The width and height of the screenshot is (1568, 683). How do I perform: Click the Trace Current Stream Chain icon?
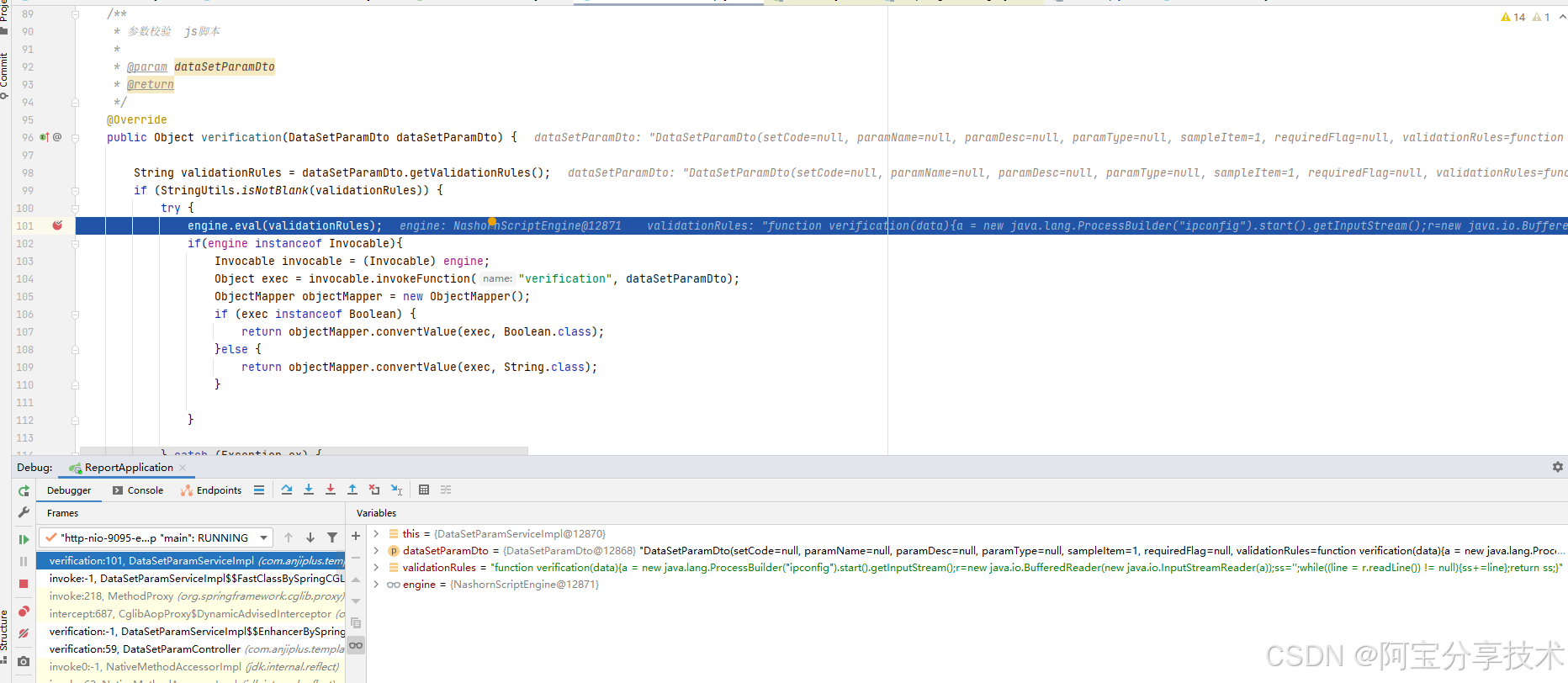(x=446, y=490)
